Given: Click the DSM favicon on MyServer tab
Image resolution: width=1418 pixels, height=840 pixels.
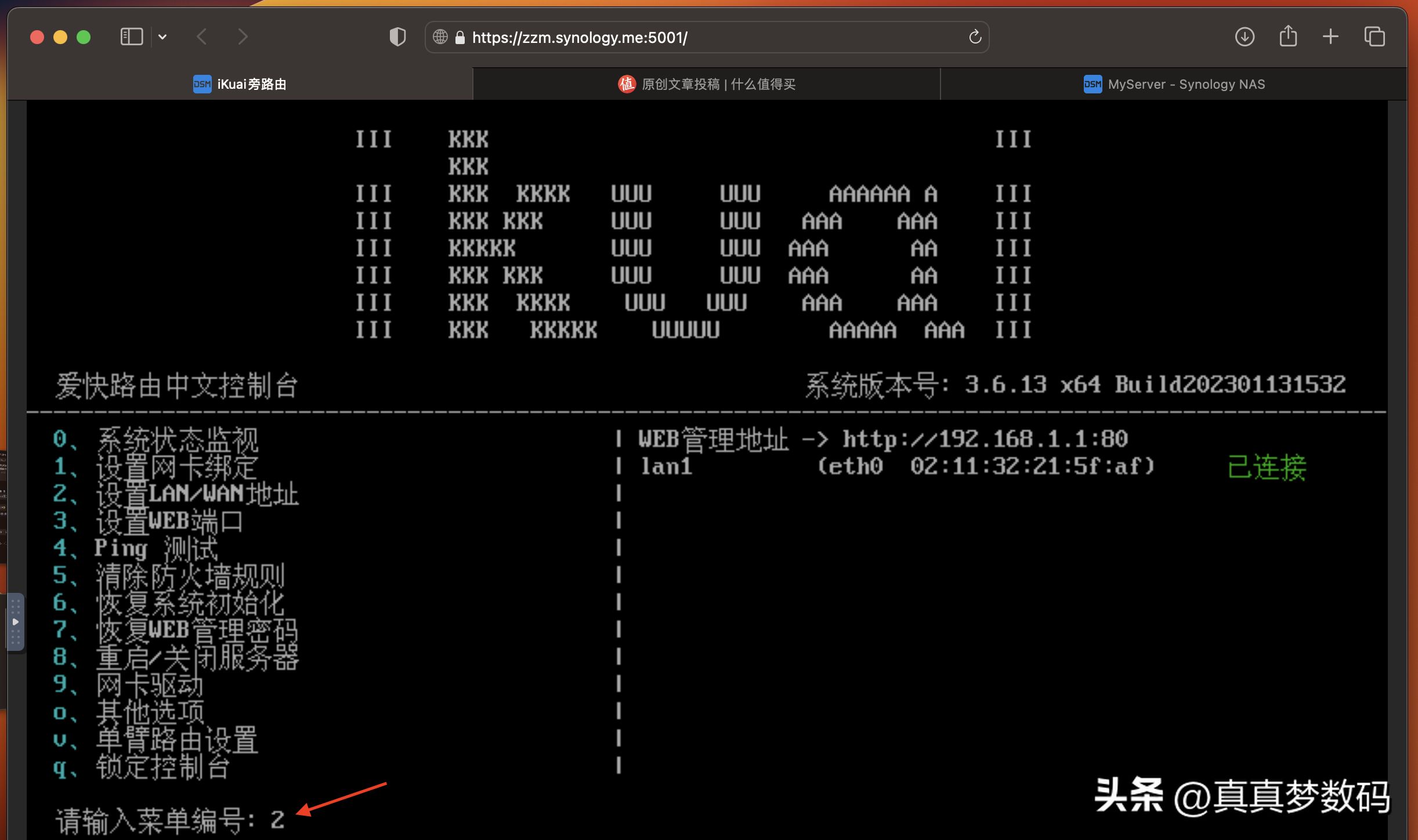Looking at the screenshot, I should (x=1093, y=84).
